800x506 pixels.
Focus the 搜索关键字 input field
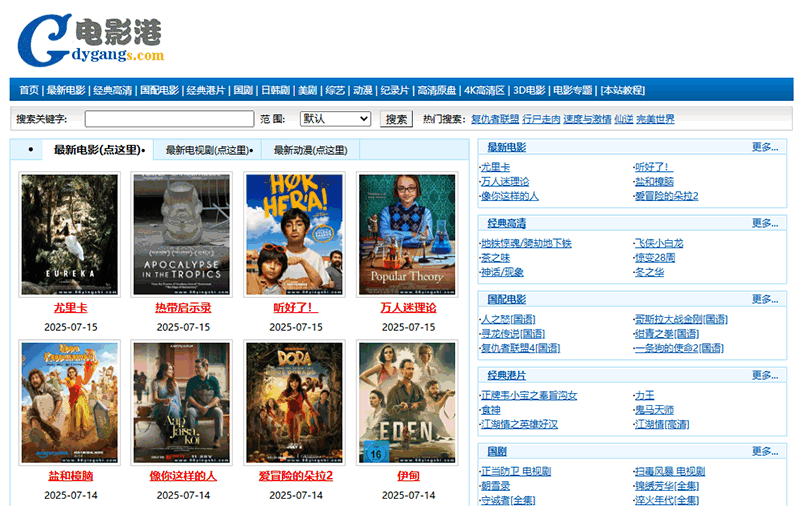coord(169,119)
